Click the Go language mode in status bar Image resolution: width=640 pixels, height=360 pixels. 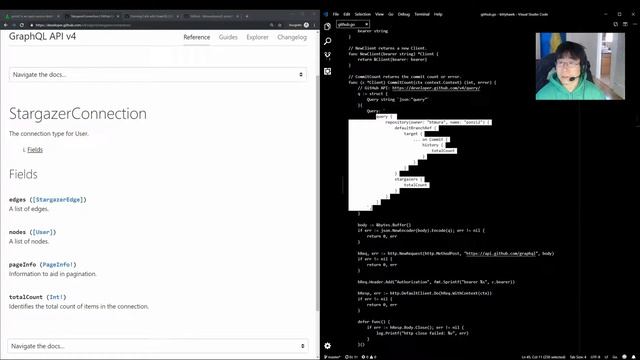click(x=615, y=357)
